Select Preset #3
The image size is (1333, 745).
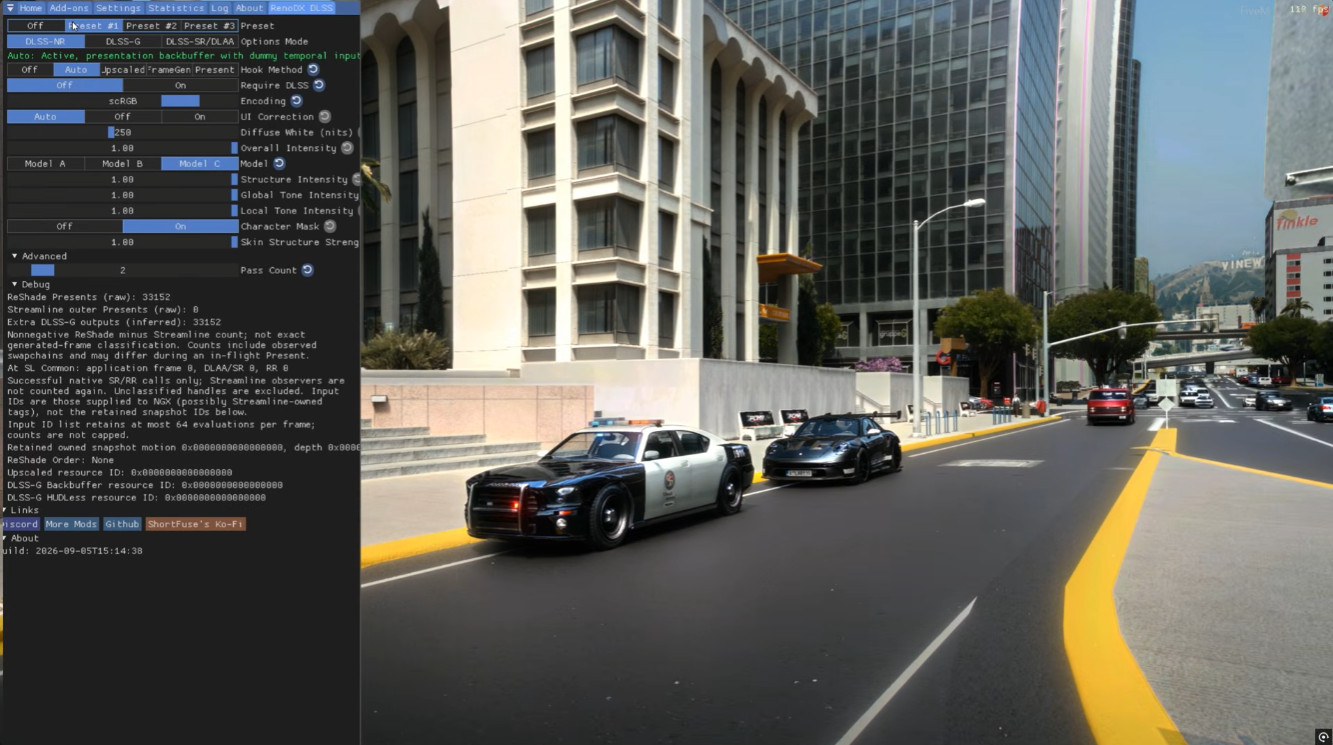pyautogui.click(x=209, y=26)
